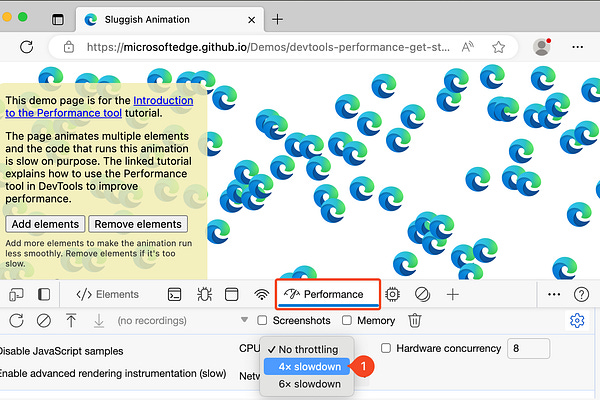Open the Network wifi icon tool
Screen dimensions: 600x400
click(261, 294)
